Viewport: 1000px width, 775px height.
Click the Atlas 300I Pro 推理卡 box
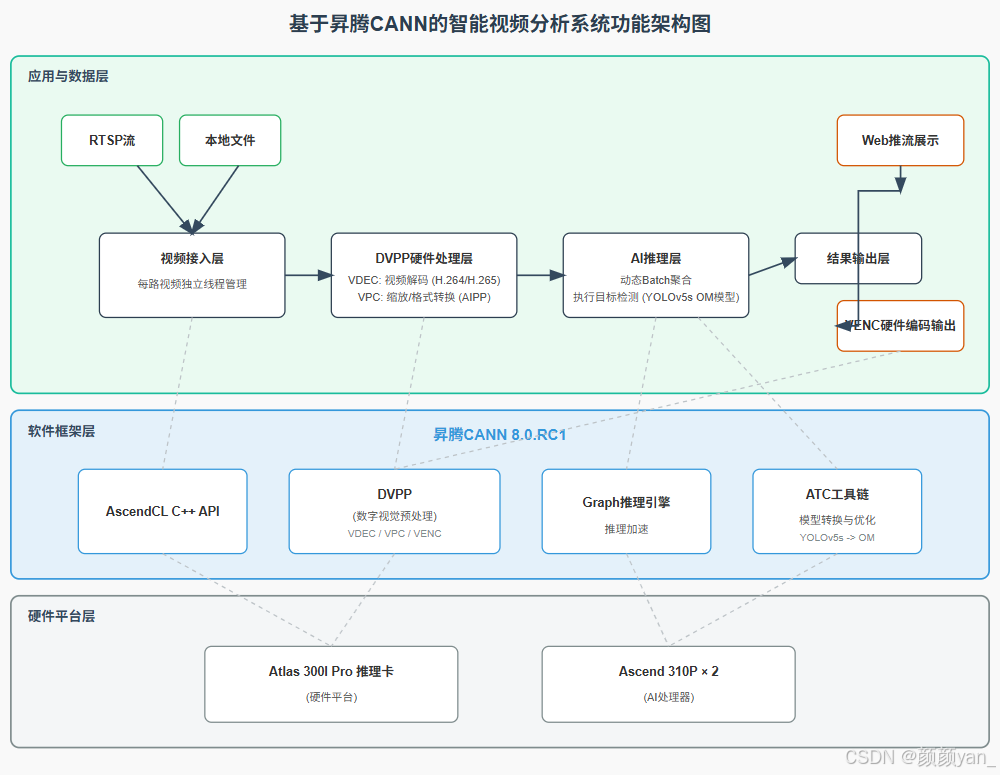[331, 684]
